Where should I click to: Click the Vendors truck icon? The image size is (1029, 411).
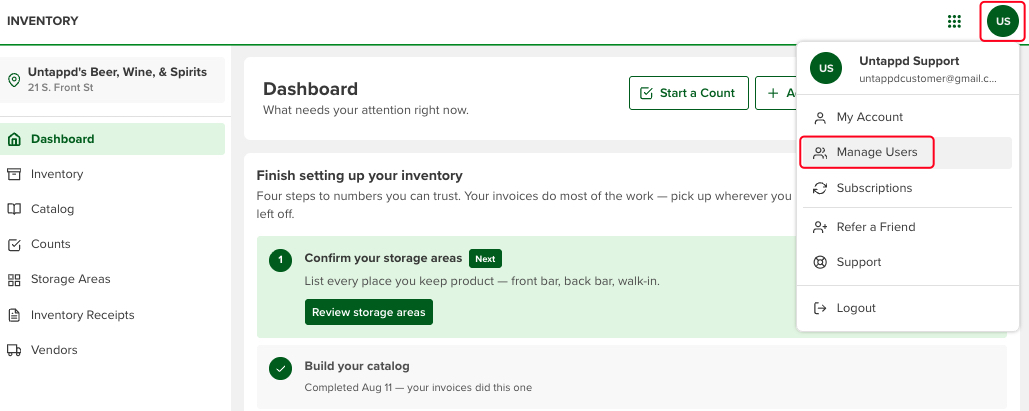tap(14, 350)
